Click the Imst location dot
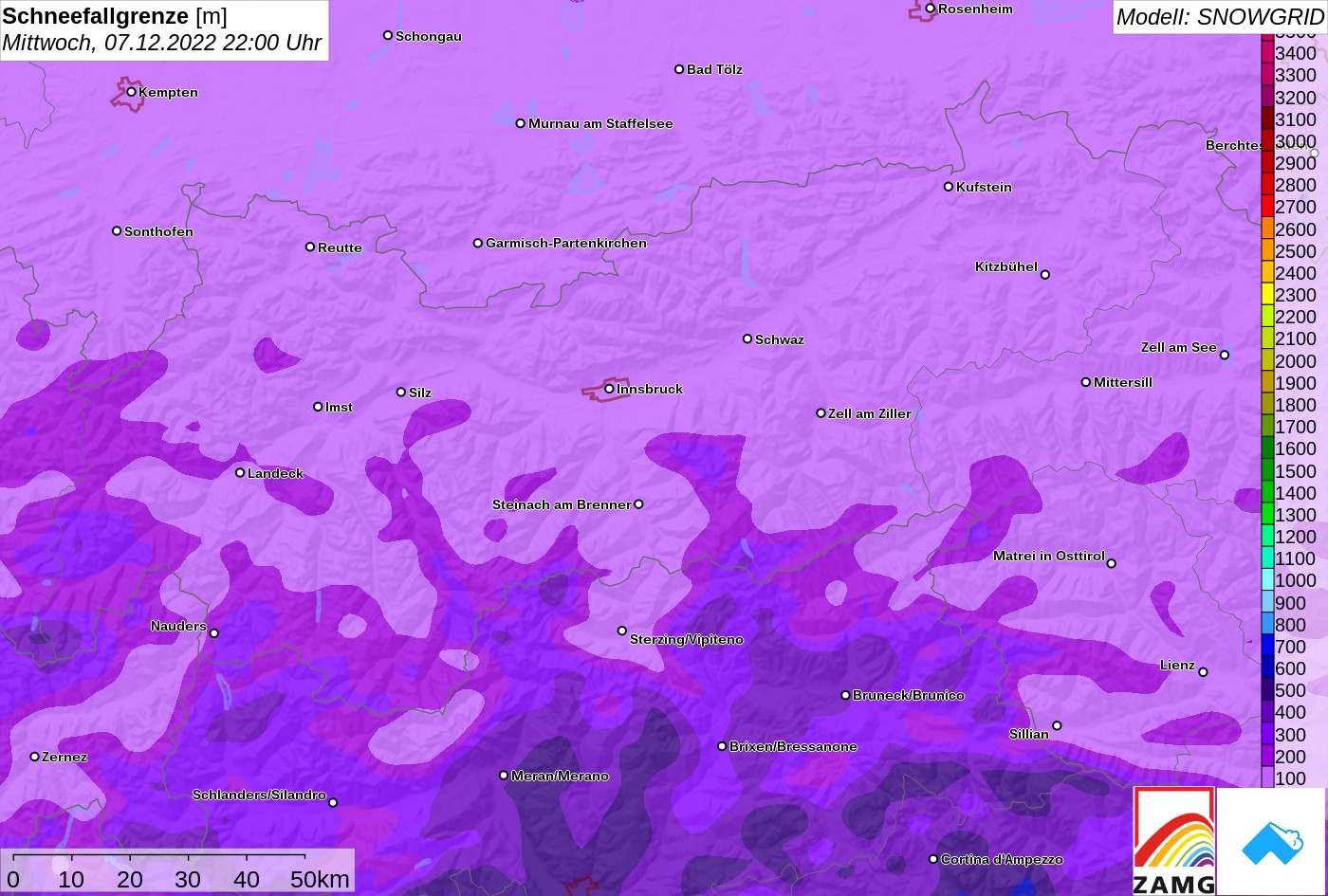Screen dimensions: 1328x896 pyautogui.click(x=318, y=407)
